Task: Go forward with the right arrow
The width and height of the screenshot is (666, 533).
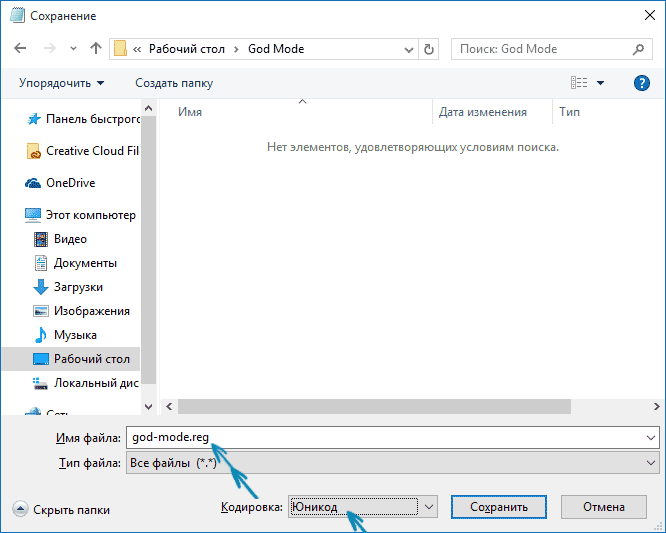Action: [x=50, y=48]
